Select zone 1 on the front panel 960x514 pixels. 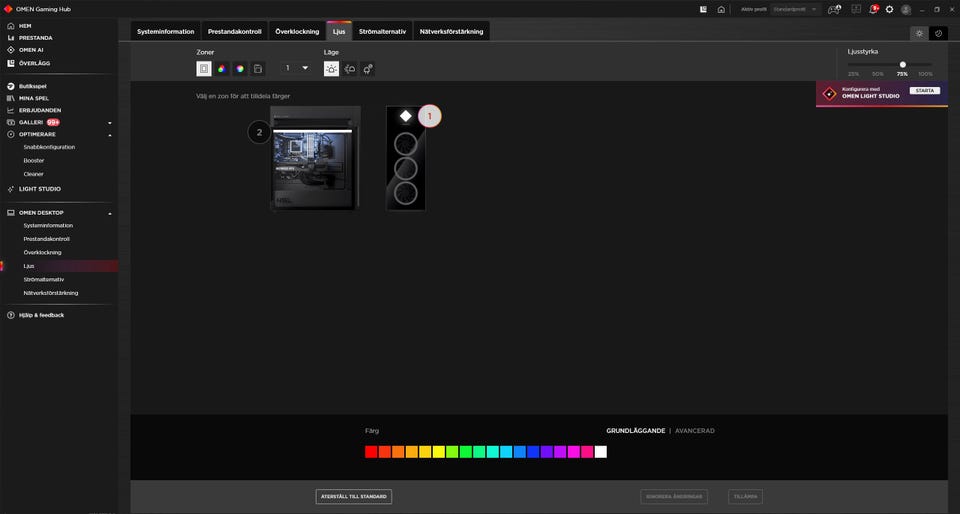[x=429, y=116]
